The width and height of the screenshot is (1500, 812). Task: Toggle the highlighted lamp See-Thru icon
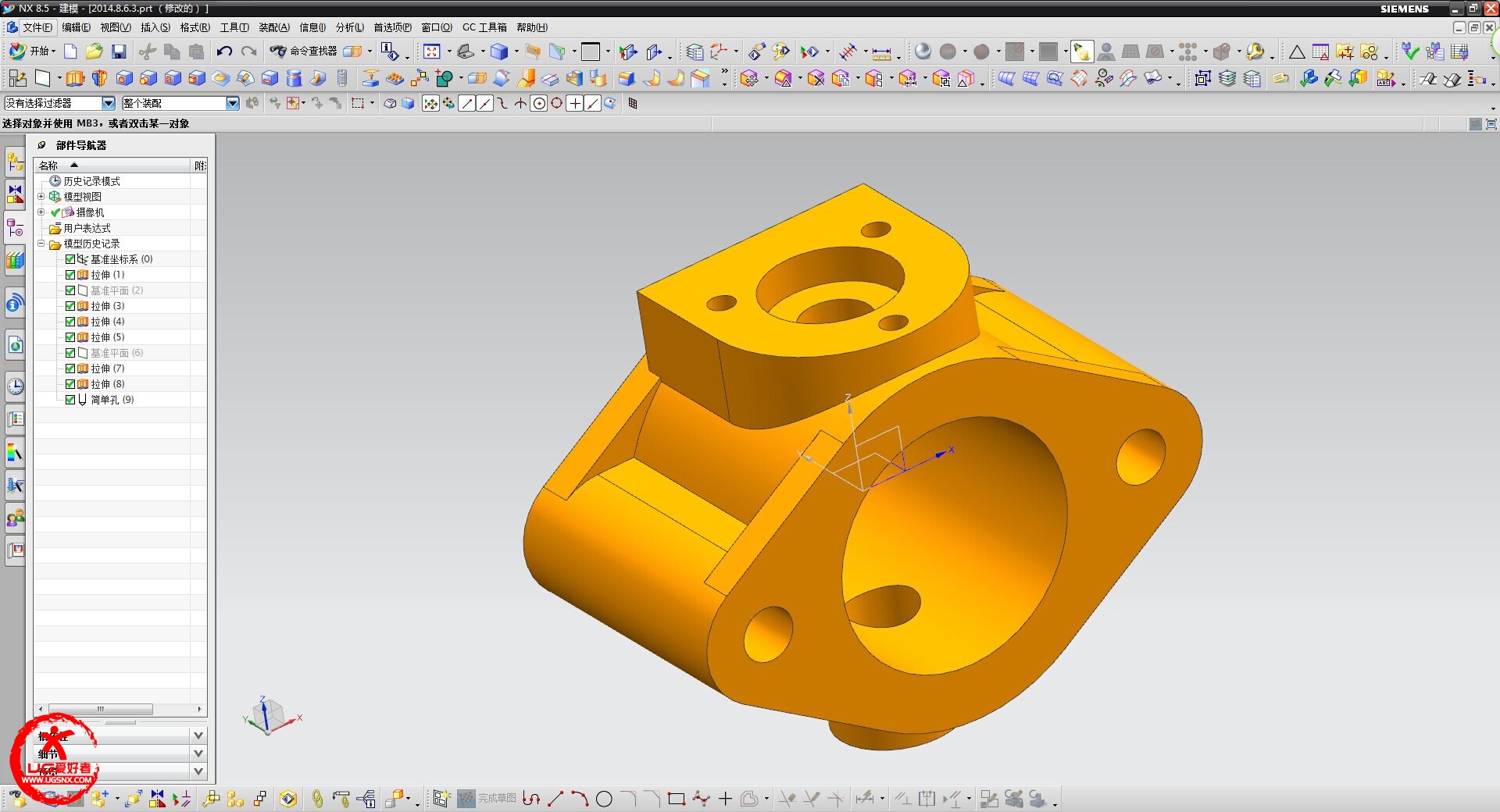point(1081,52)
